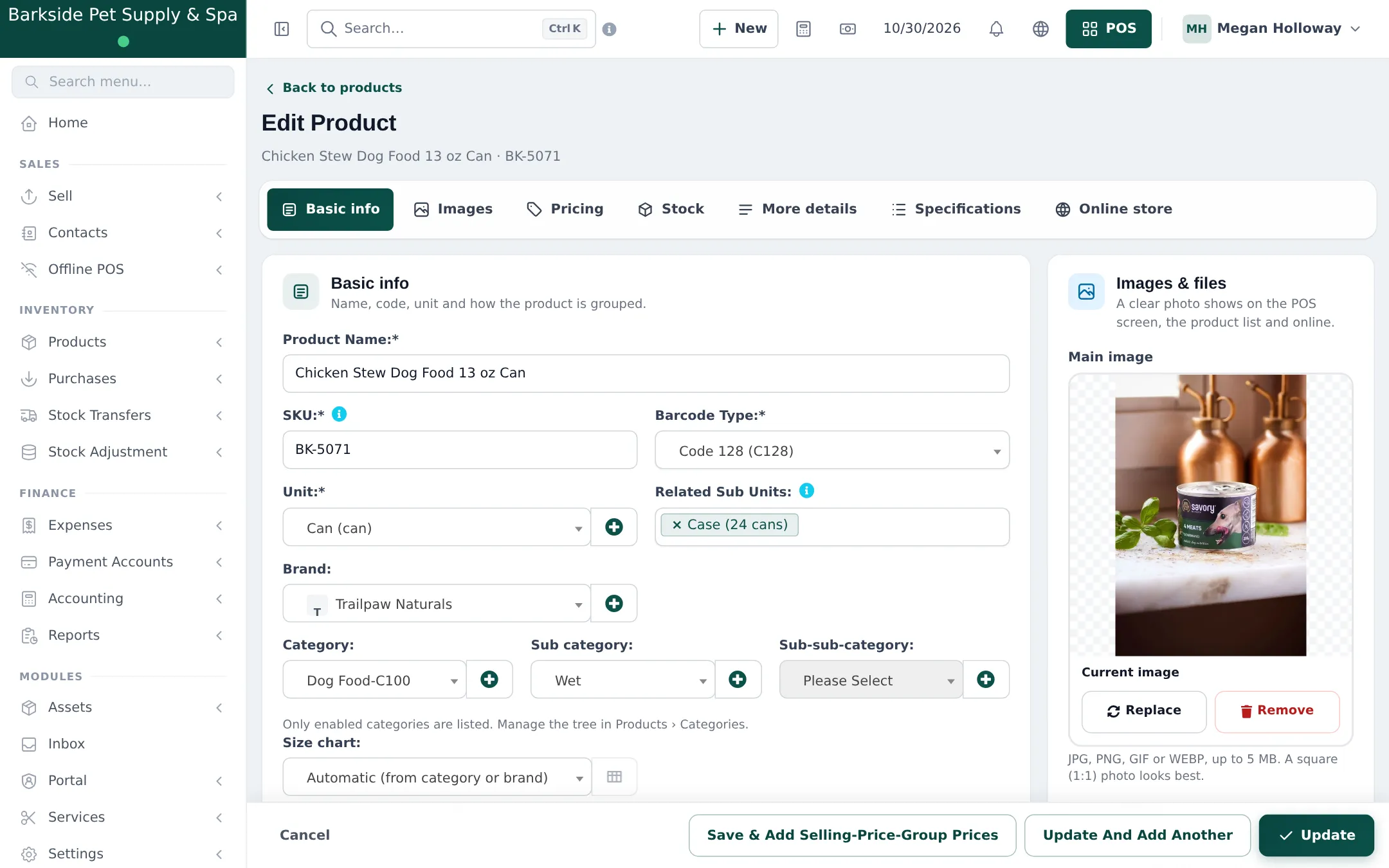The image size is (1389, 868).
Task: Open the size chart table icon
Action: pos(614,777)
